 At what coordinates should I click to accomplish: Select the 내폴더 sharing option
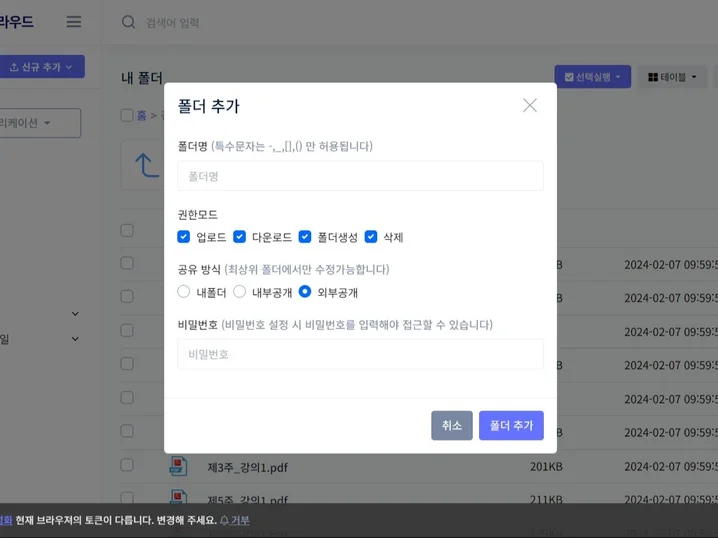tap(184, 292)
